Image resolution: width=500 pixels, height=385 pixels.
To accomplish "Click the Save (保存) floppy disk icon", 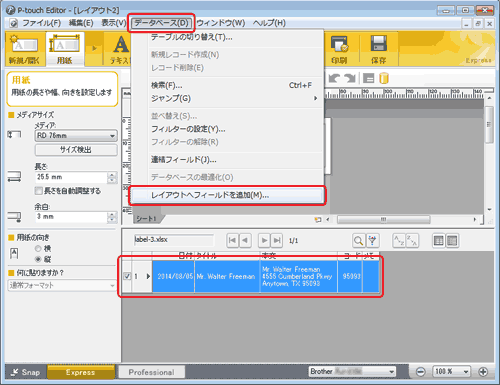I will [379, 49].
